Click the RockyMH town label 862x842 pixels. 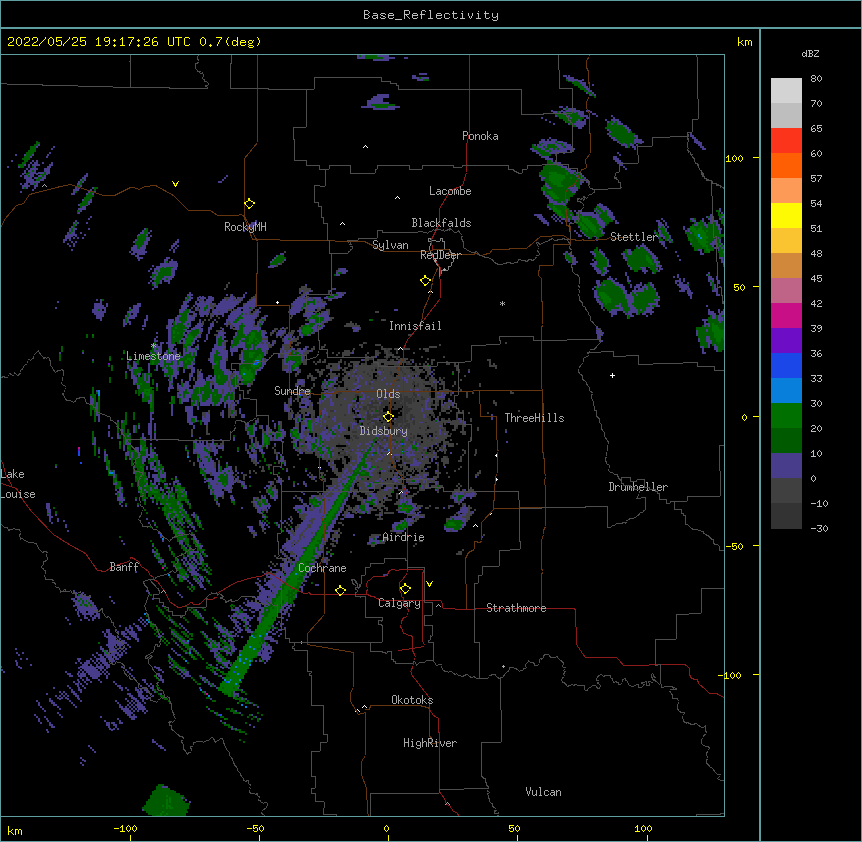point(245,227)
